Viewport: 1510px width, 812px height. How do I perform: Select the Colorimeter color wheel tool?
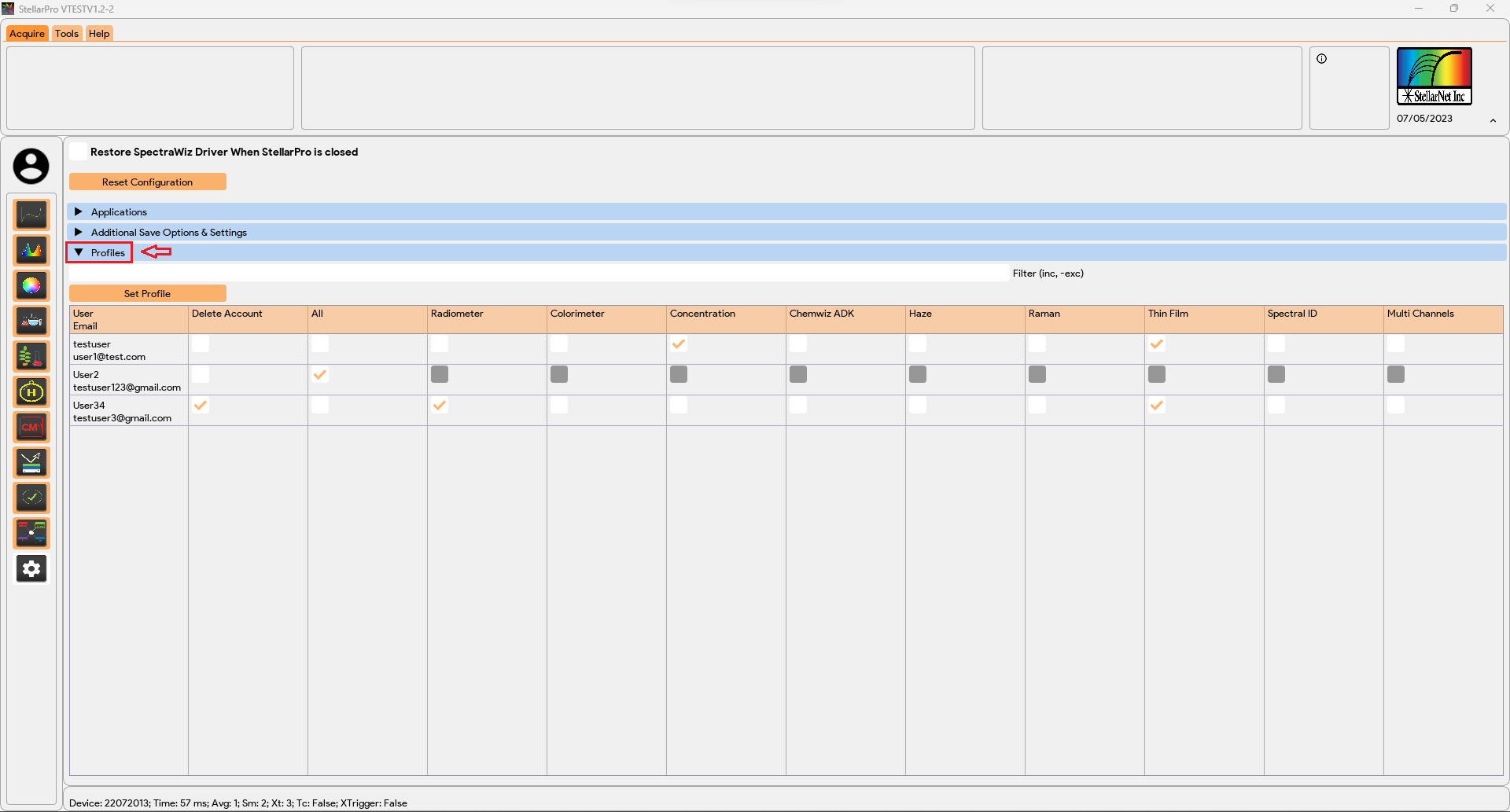tap(31, 285)
